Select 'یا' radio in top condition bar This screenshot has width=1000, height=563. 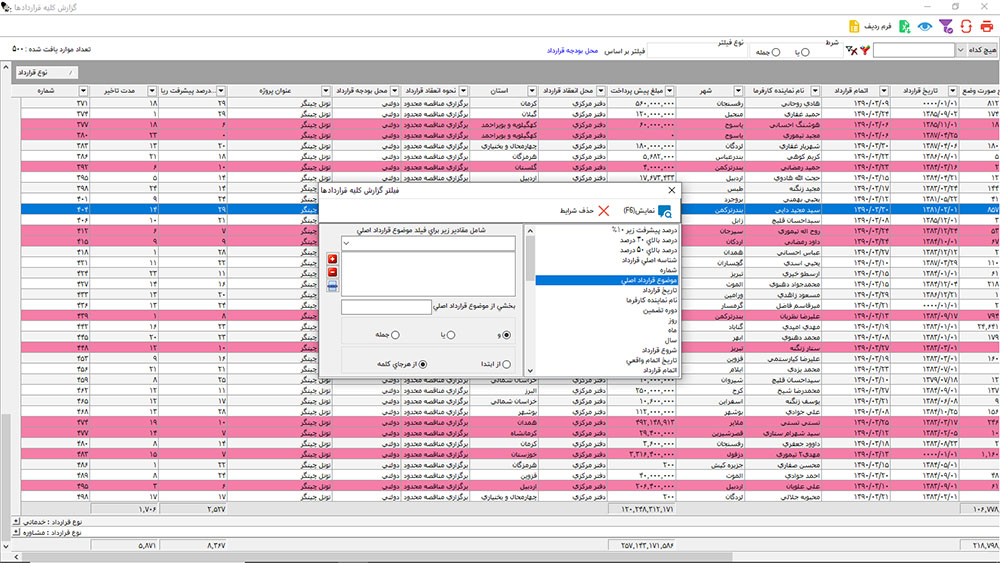coord(805,52)
